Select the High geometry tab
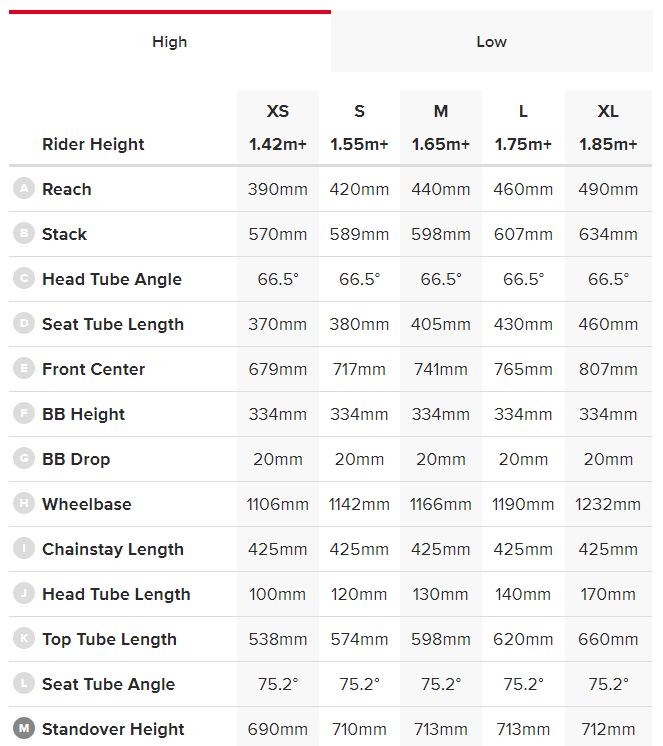663x746 pixels. [169, 42]
